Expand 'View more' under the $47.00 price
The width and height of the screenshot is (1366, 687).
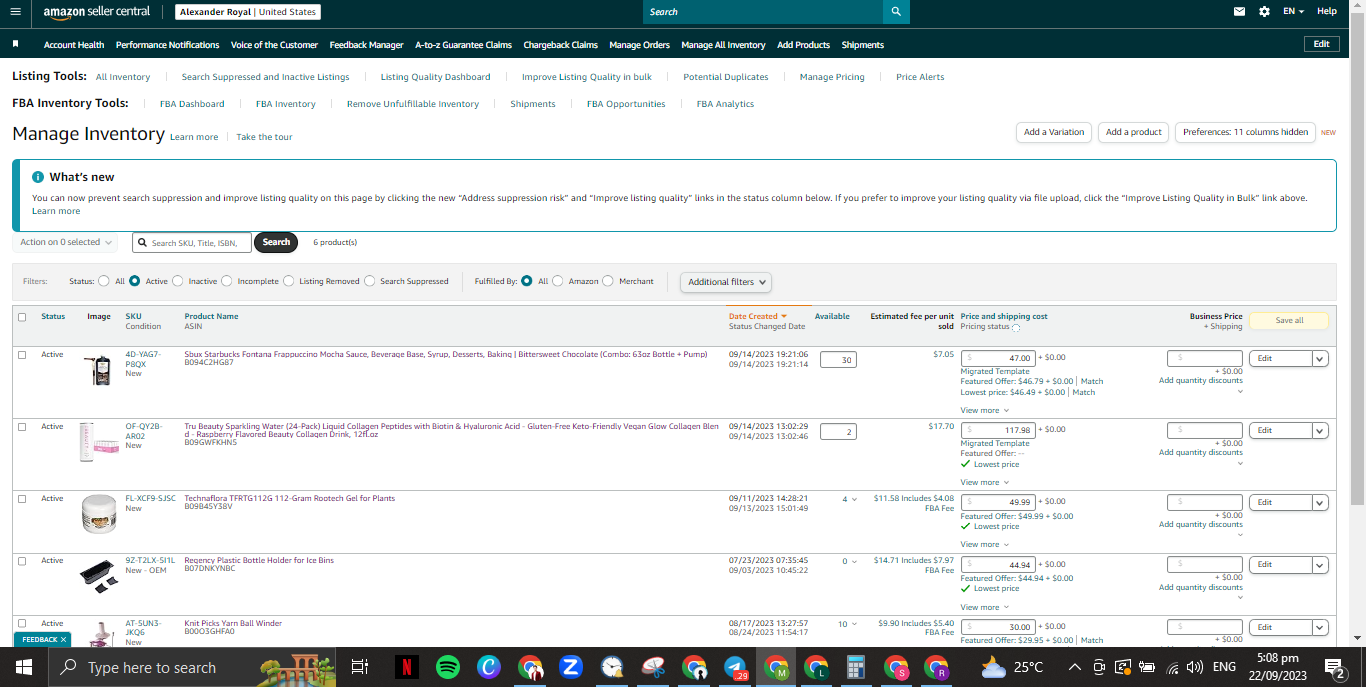[x=985, y=410]
